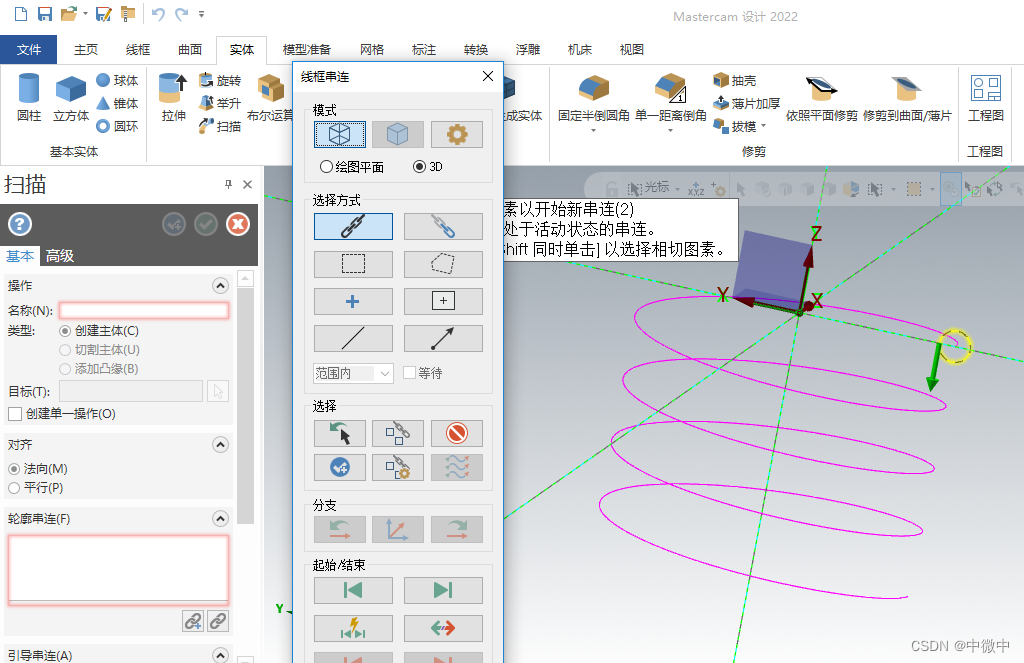Select the 绘图平面 radio button

[x=326, y=167]
